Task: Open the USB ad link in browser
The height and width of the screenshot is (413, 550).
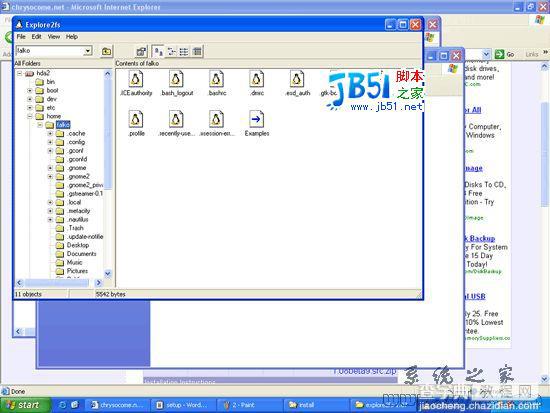Action: click(x=475, y=297)
